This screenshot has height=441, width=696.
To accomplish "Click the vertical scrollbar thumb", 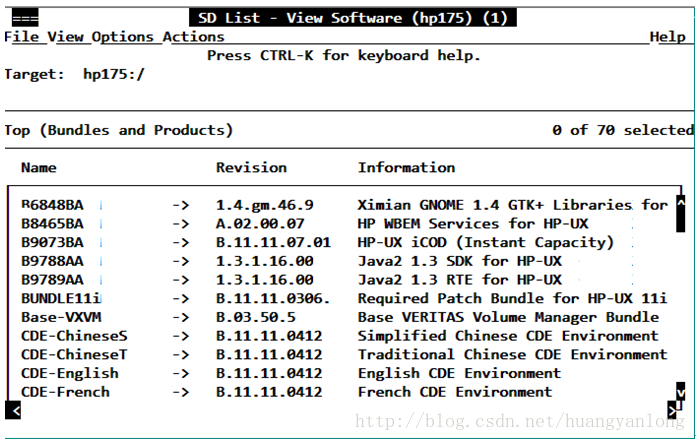I will coord(680,222).
